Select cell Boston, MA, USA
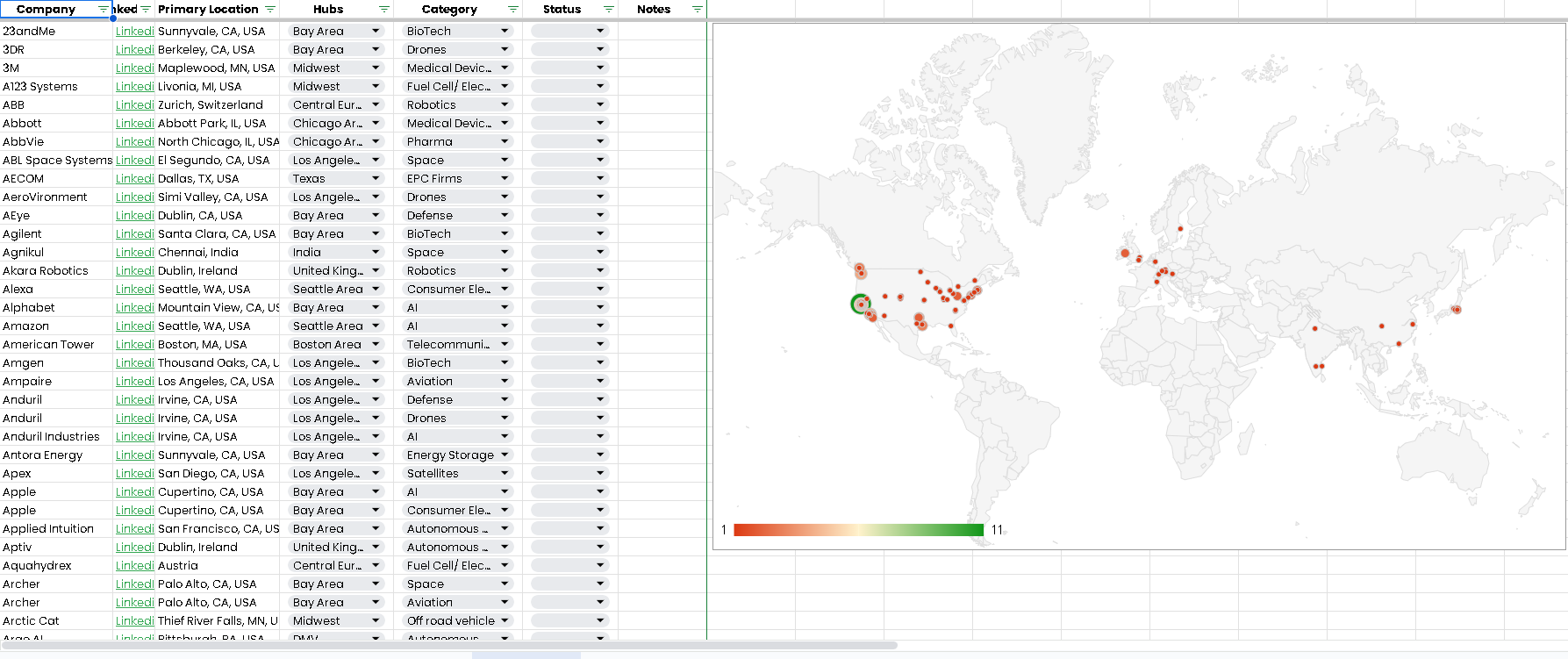The height and width of the screenshot is (659, 1568). click(218, 344)
